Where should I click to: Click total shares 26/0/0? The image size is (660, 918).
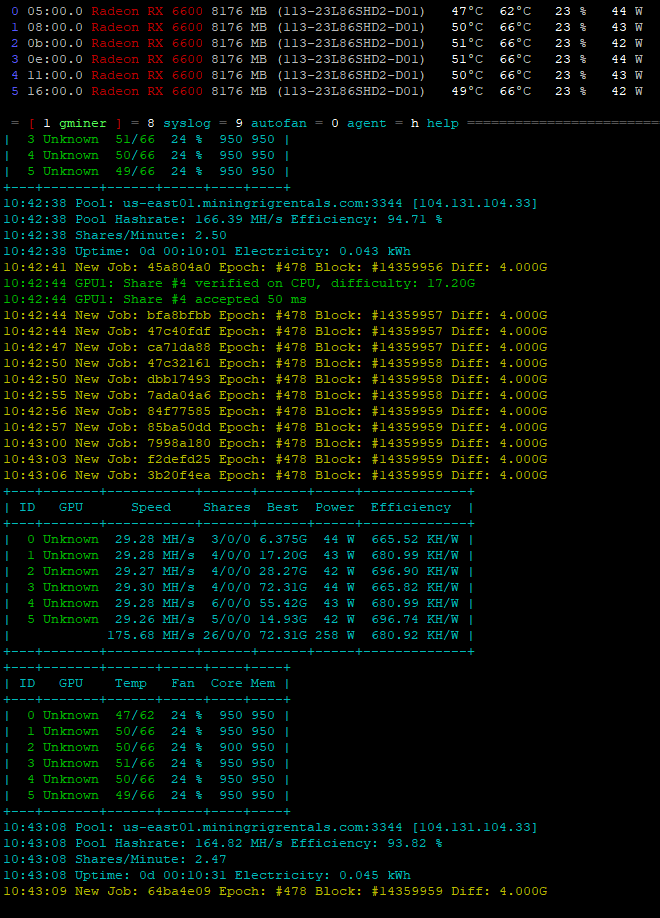227,635
